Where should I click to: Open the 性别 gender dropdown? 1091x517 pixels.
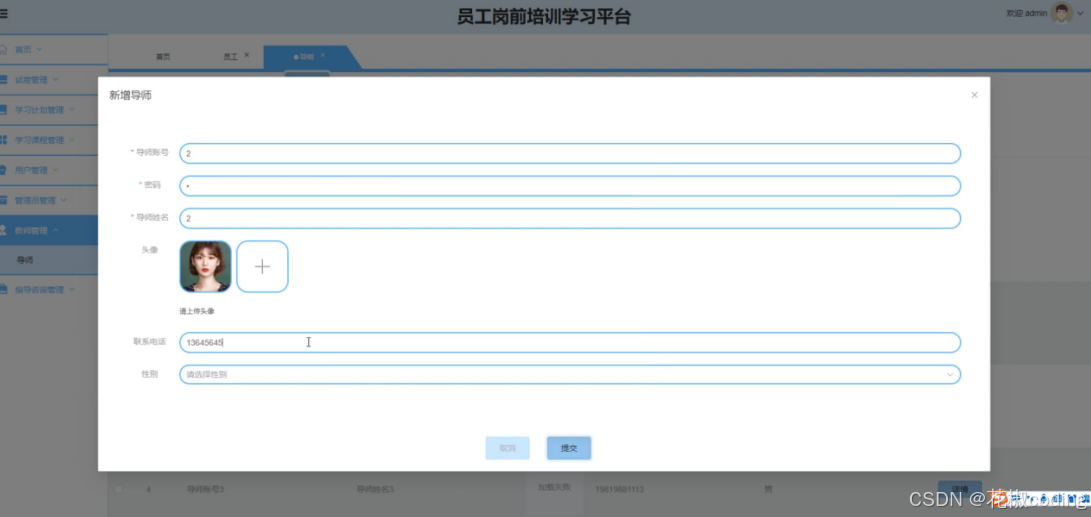click(x=570, y=374)
